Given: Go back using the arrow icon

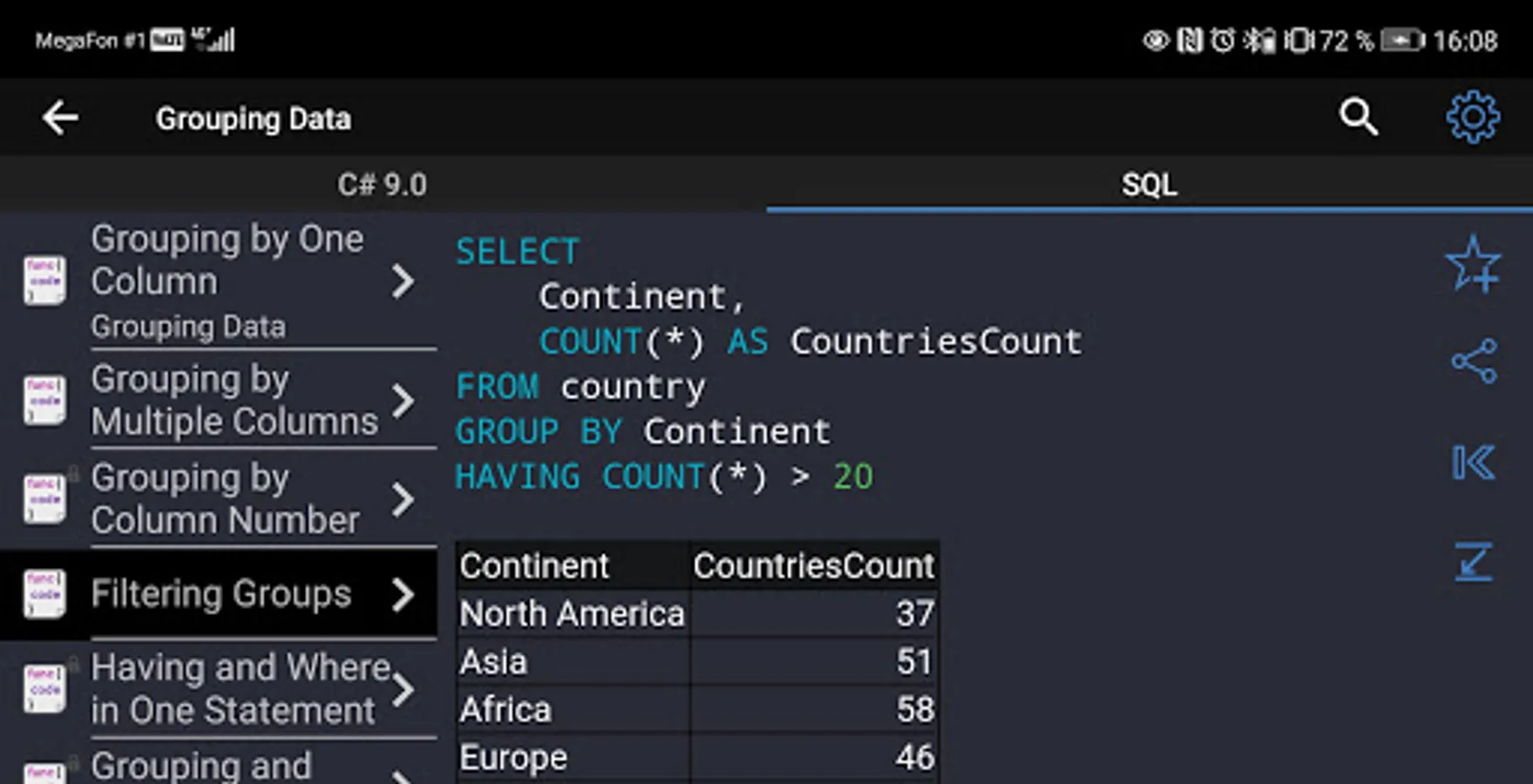Looking at the screenshot, I should (x=60, y=118).
